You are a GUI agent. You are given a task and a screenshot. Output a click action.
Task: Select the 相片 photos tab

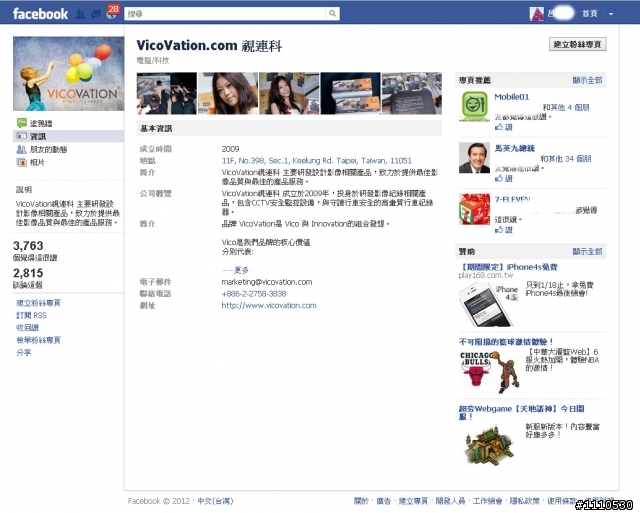pyautogui.click(x=37, y=162)
